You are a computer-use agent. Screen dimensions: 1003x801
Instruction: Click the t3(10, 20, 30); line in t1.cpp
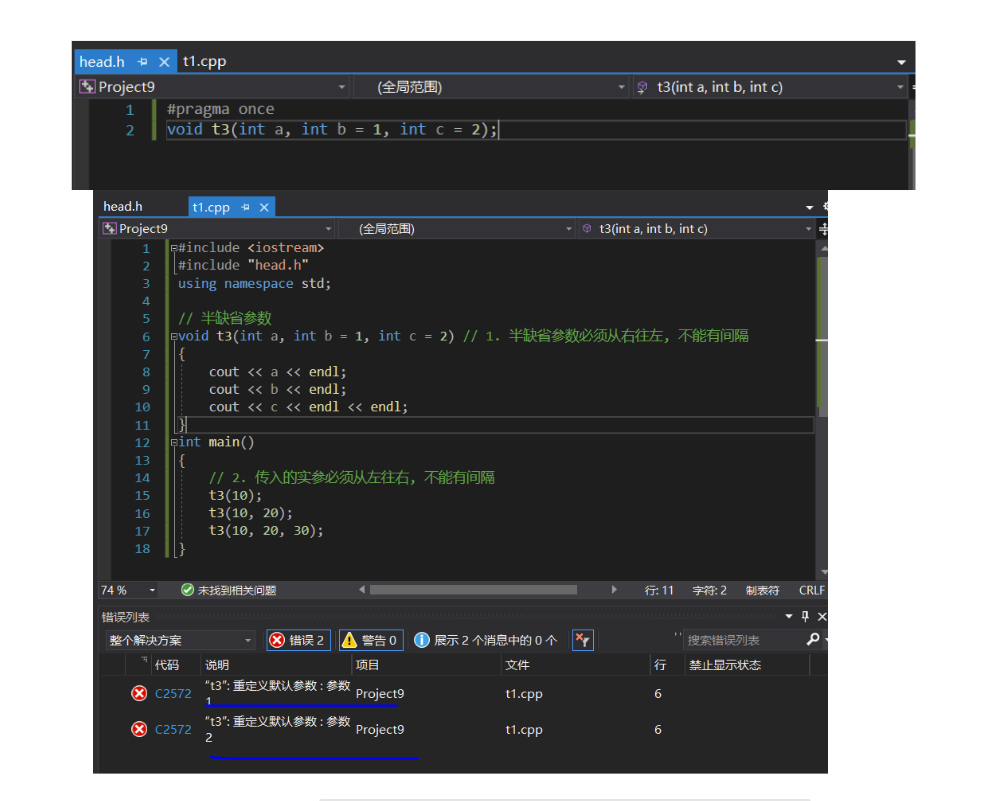pos(266,530)
